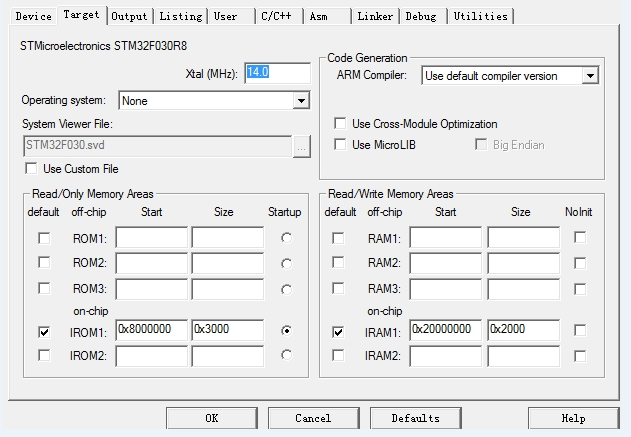Image resolution: width=631 pixels, height=437 pixels.
Task: Click the IRAM2 Start address field
Action: click(x=445, y=356)
